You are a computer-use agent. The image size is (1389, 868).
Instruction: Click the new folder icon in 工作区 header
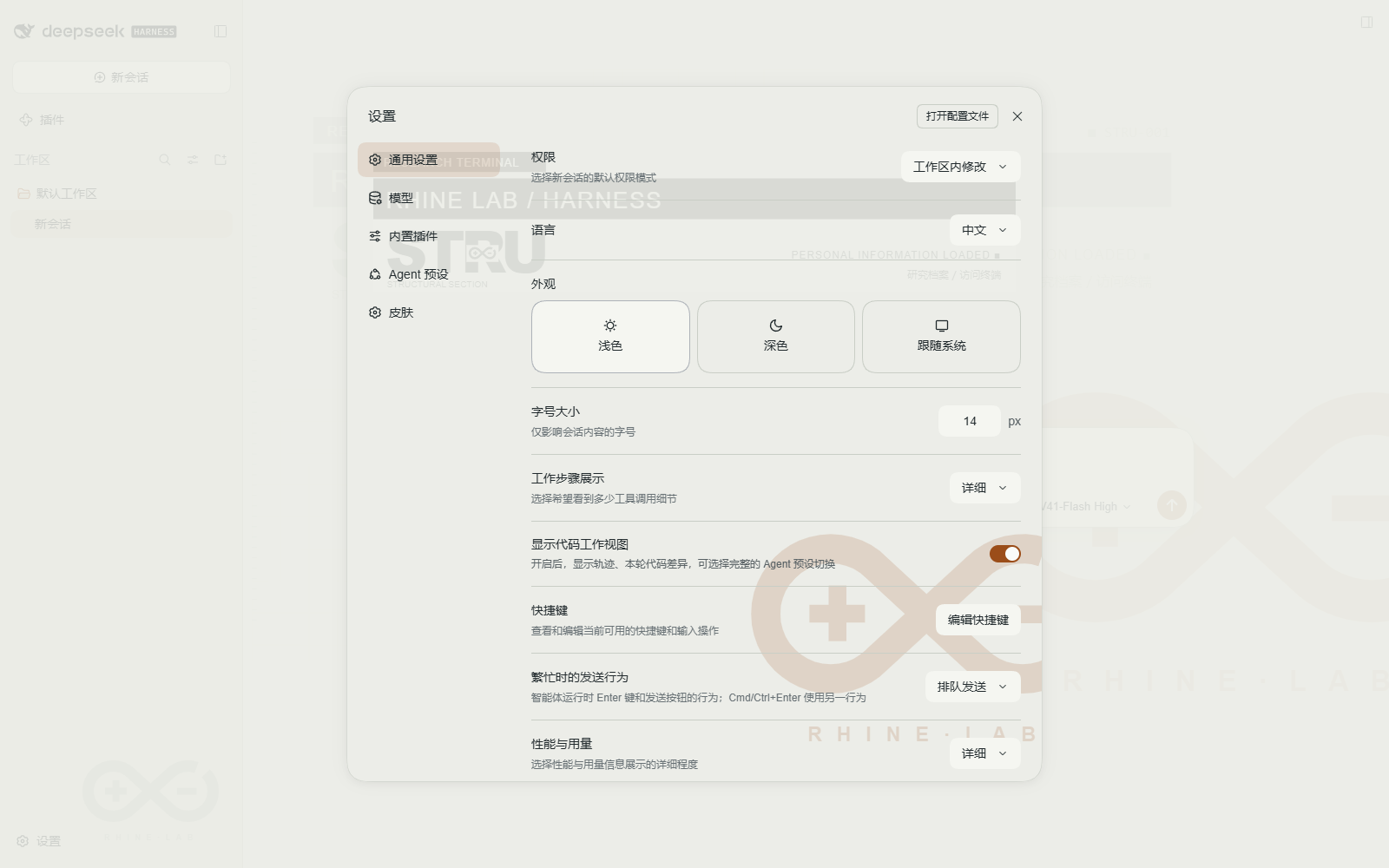point(221,160)
